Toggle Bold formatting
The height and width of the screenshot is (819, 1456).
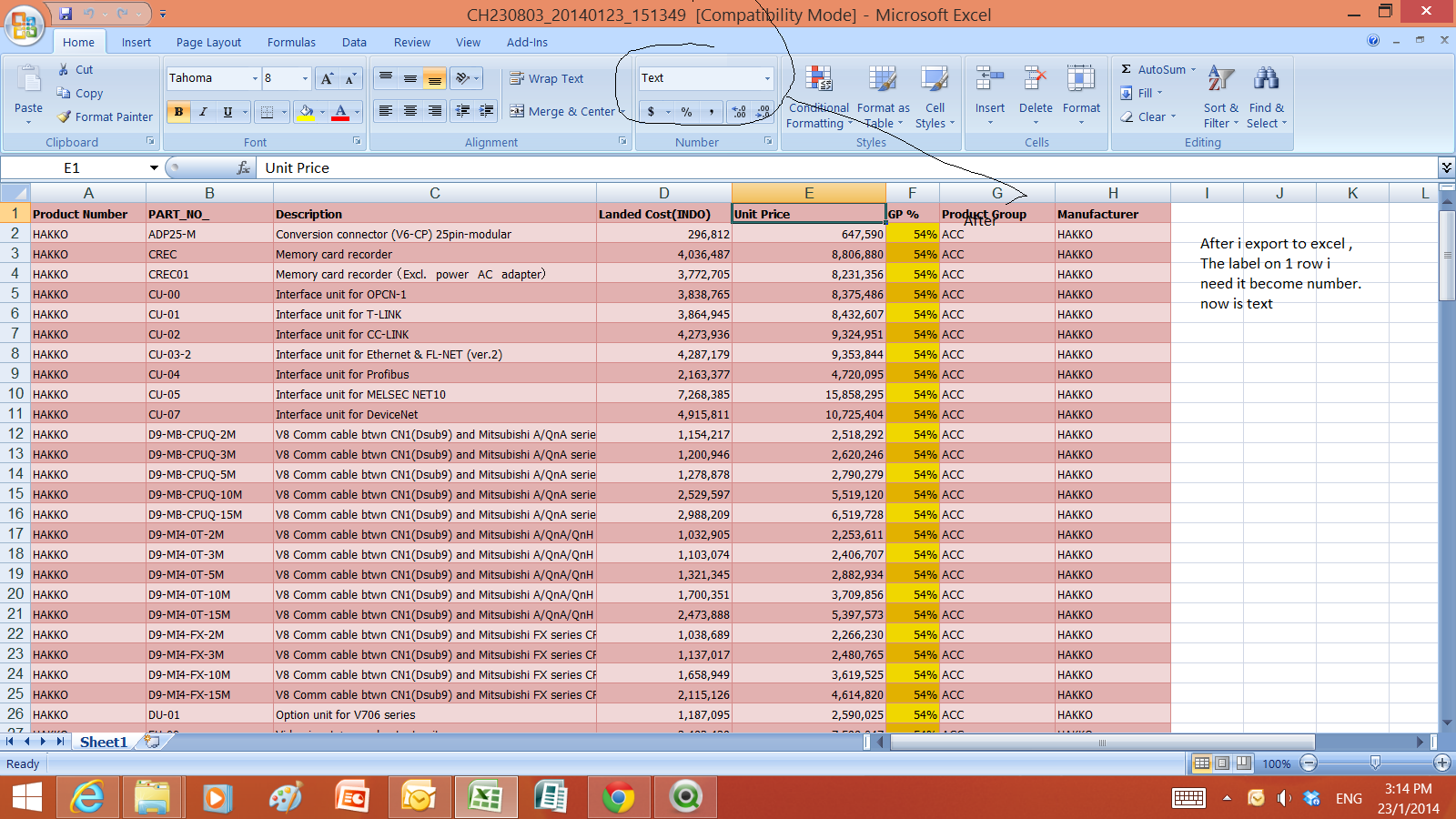point(178,112)
